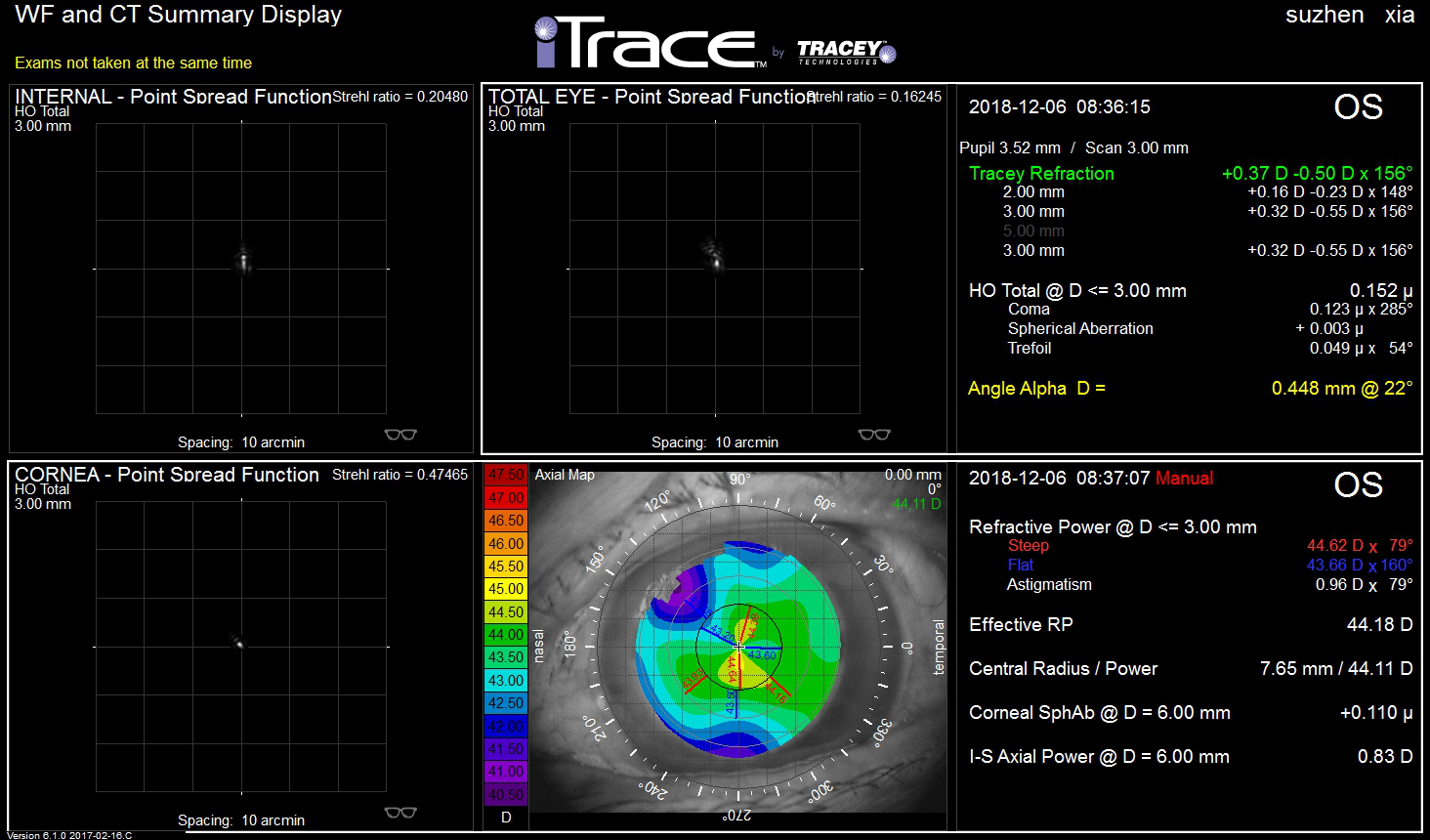The image size is (1430, 840).
Task: Click the Central Radius / Power label
Action: [1063, 668]
